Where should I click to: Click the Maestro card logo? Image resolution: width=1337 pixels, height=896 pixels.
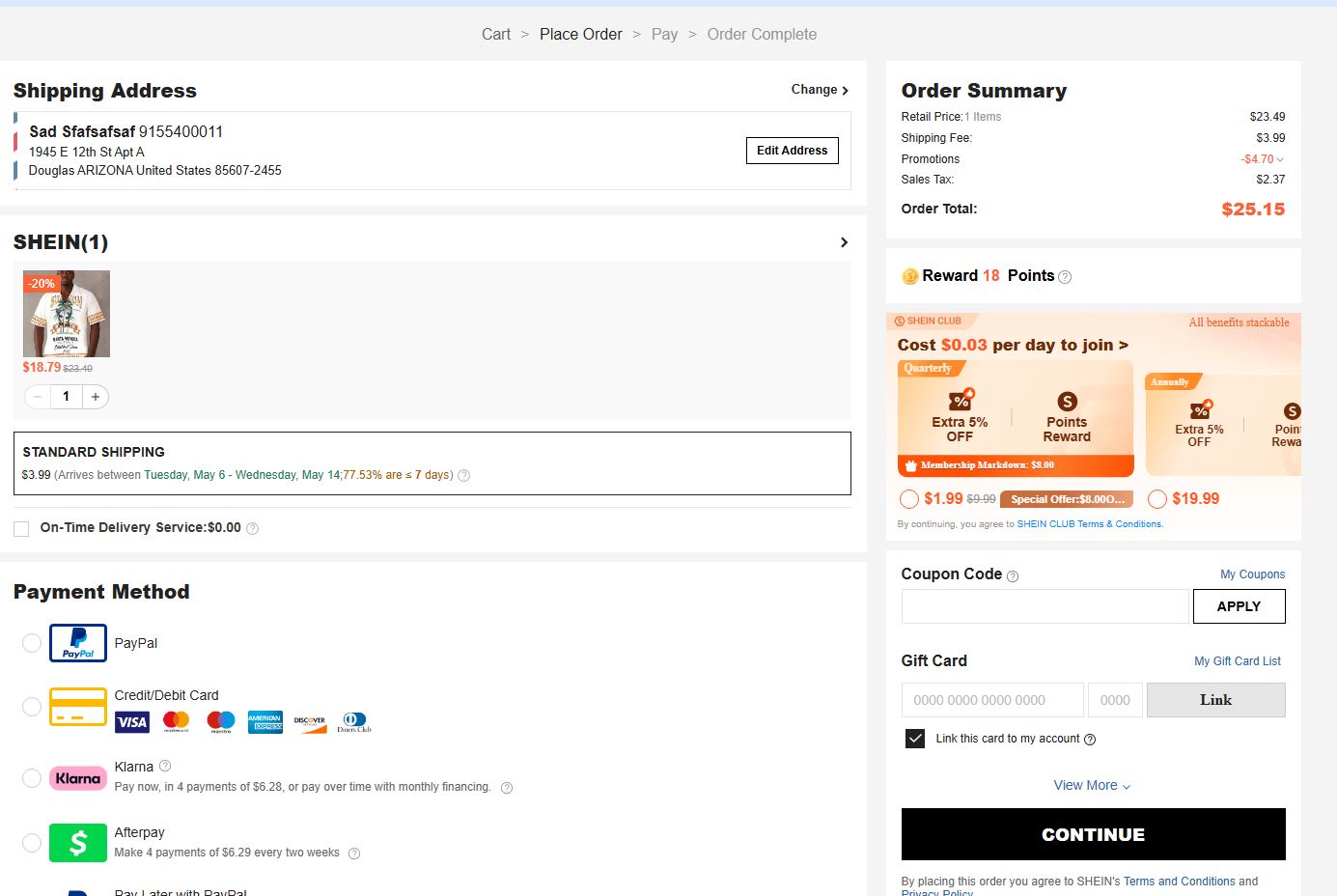221,721
